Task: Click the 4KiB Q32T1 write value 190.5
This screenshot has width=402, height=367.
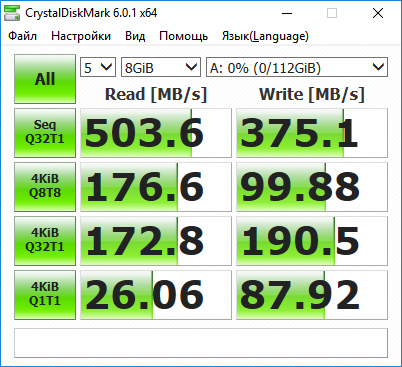Action: click(312, 241)
